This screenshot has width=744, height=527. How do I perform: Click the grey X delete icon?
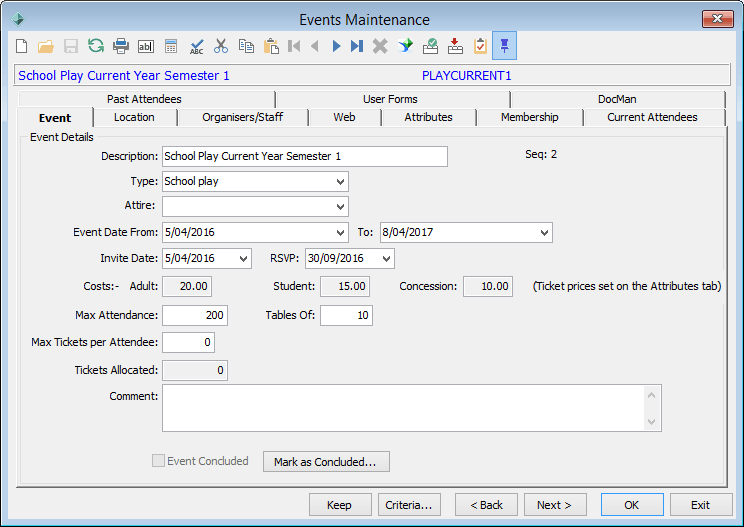tap(380, 46)
